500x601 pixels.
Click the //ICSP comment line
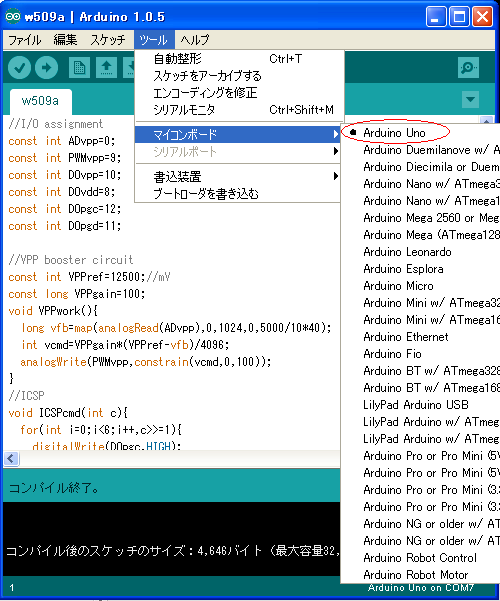point(26,396)
